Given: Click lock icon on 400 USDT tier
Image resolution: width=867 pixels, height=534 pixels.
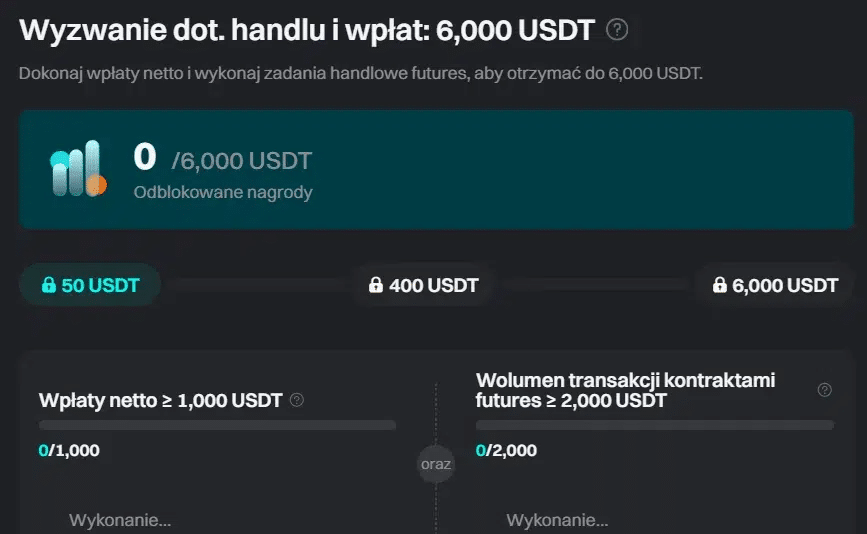Looking at the screenshot, I should (x=375, y=285).
